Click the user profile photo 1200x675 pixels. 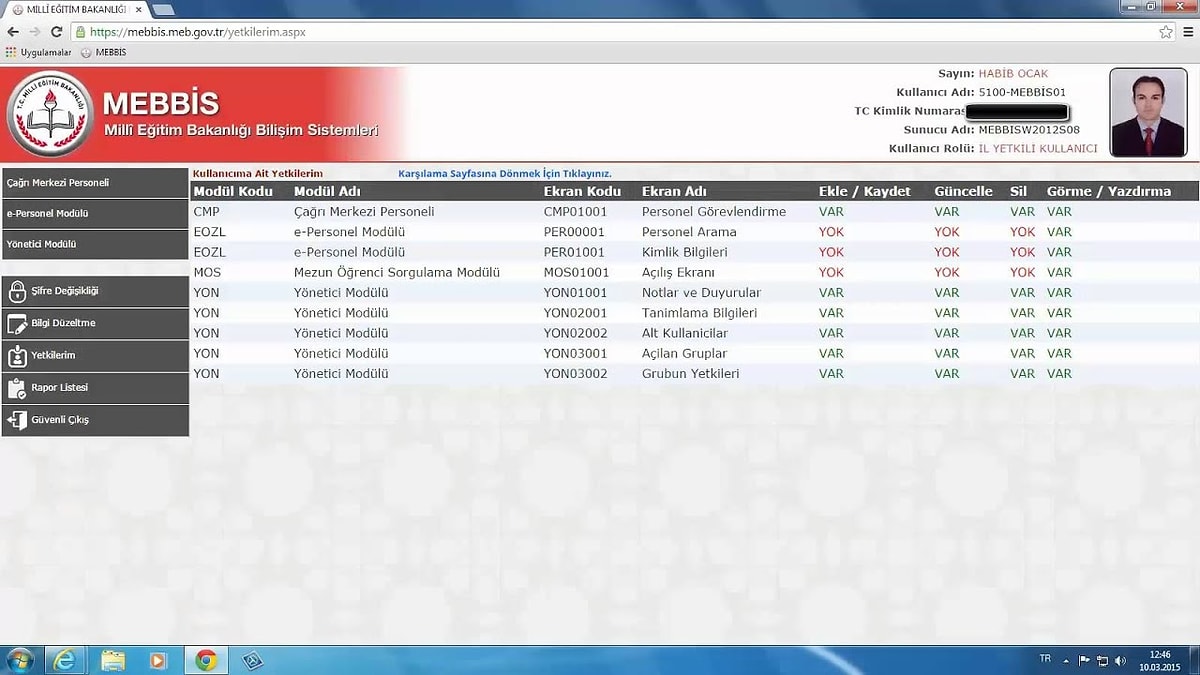[1148, 113]
